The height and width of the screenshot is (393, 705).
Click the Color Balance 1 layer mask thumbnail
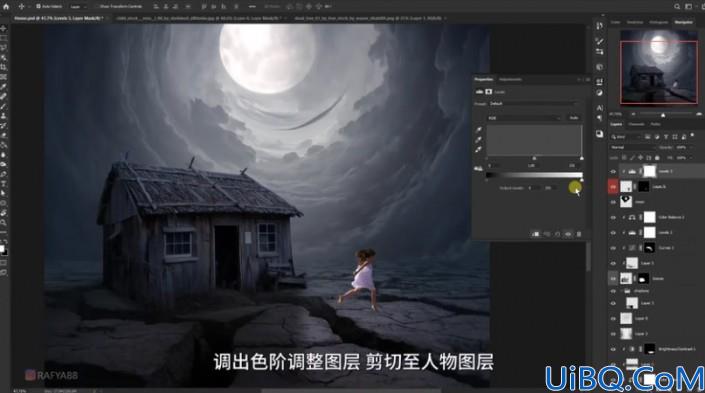click(649, 217)
